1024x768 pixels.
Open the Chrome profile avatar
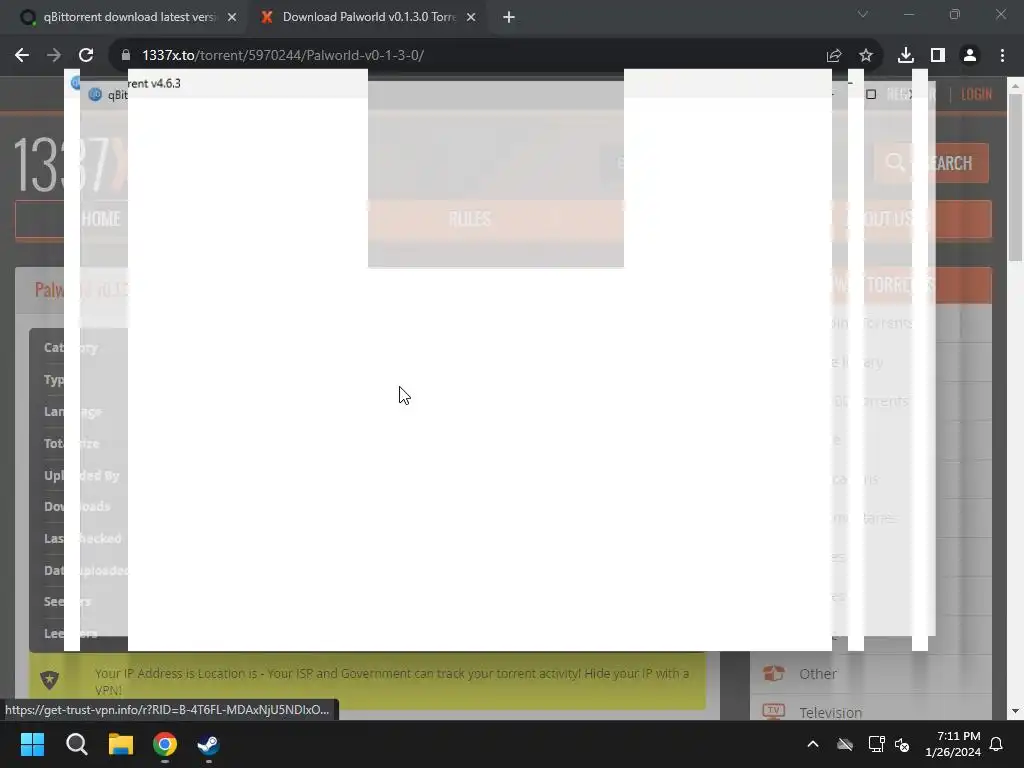(x=970, y=56)
